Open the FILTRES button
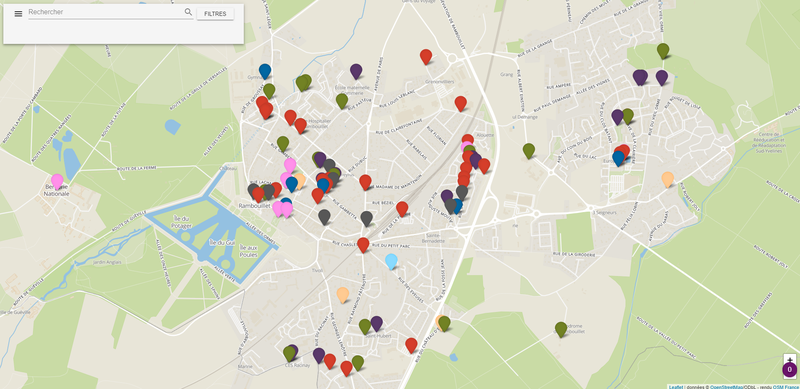Image resolution: width=800 pixels, height=389 pixels. [x=215, y=14]
